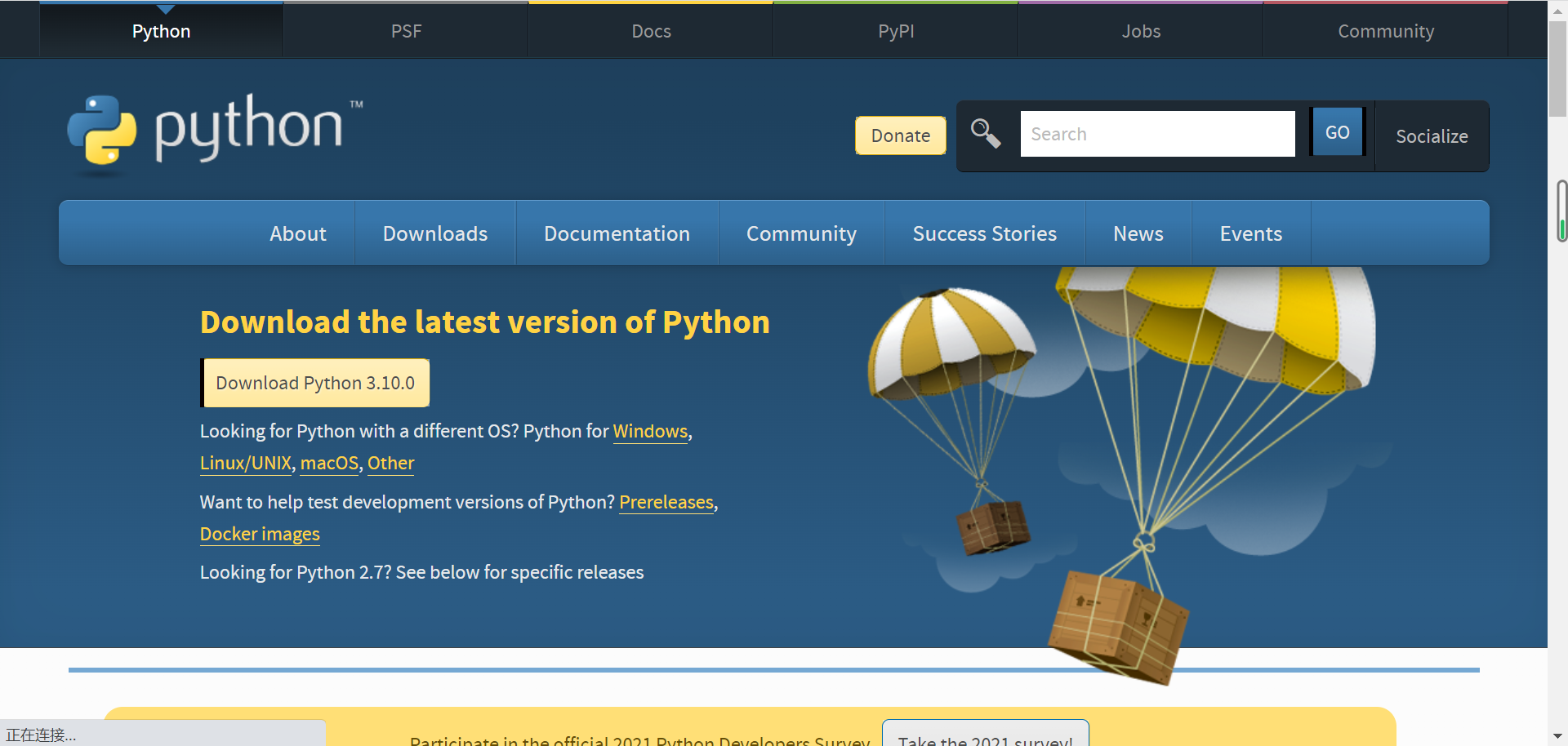Image resolution: width=1568 pixels, height=746 pixels.
Task: Select the Jobs top tab
Action: 1141,31
